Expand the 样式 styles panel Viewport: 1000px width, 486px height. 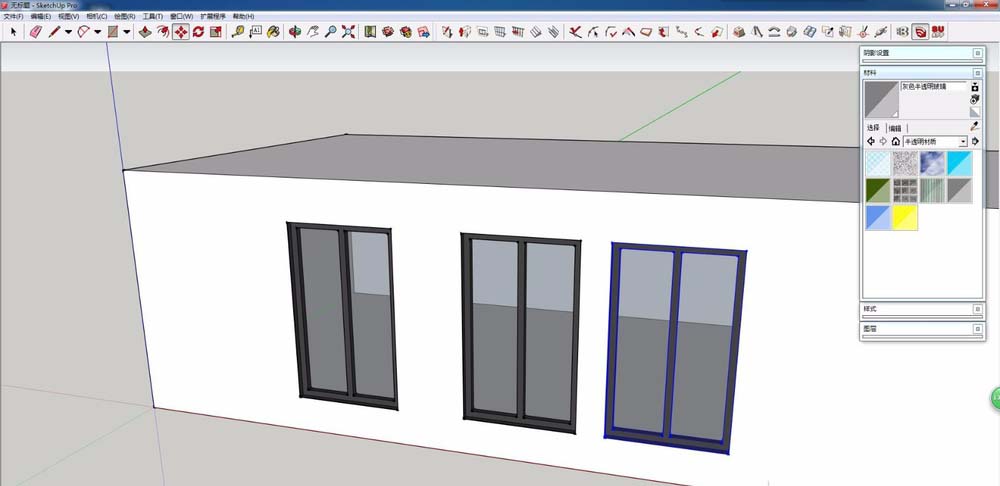pos(978,309)
